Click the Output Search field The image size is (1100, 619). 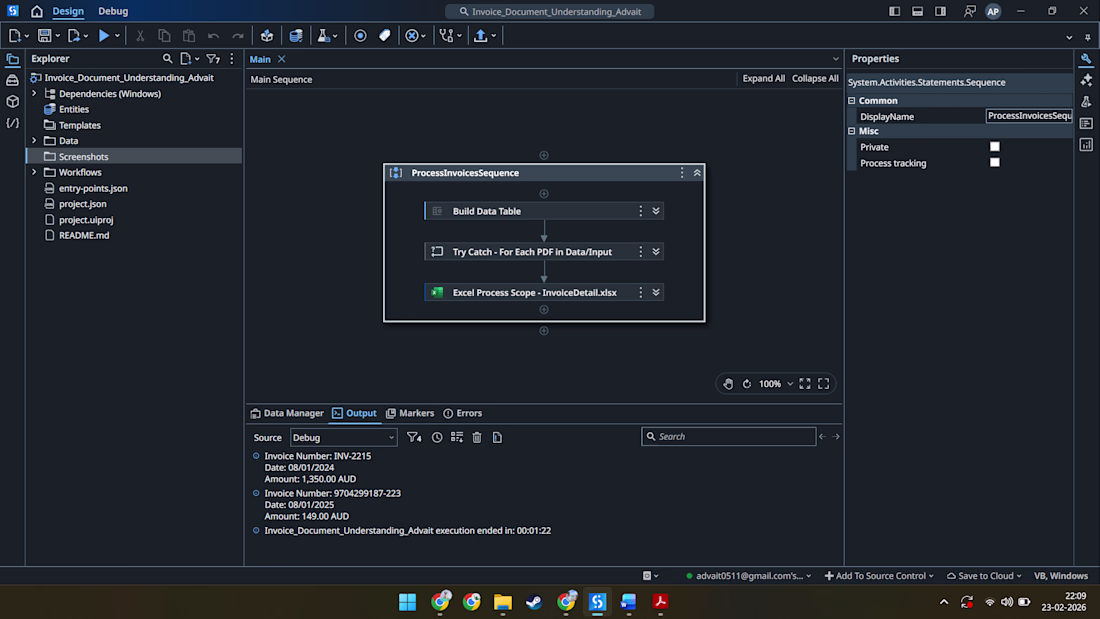point(728,437)
